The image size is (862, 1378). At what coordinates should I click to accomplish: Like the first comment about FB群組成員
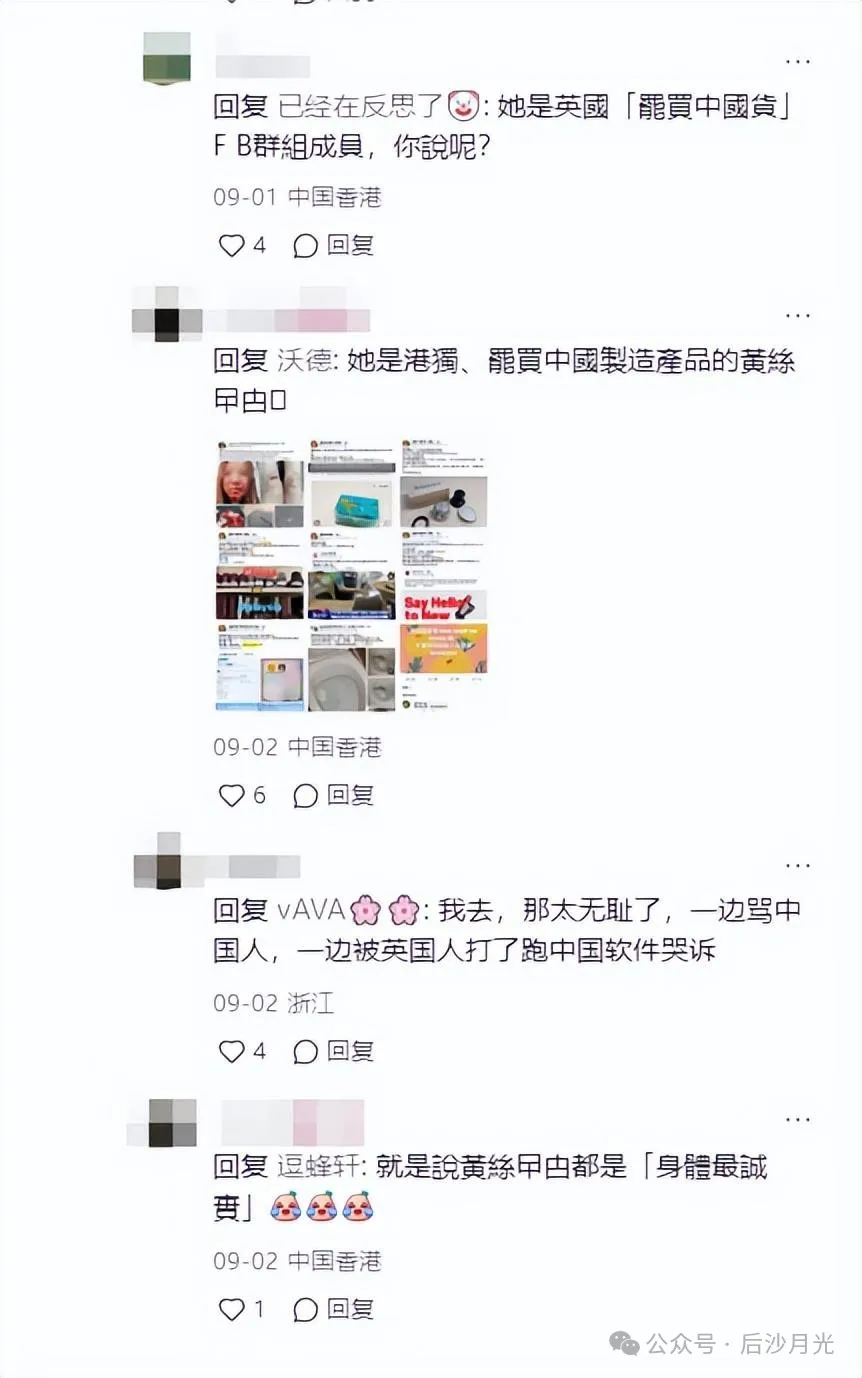pyautogui.click(x=232, y=245)
